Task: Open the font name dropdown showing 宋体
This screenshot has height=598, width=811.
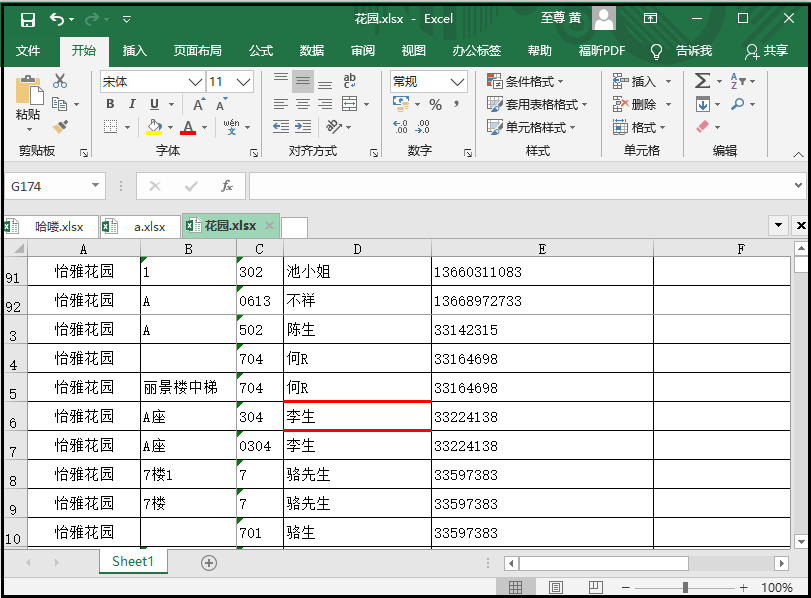Action: (x=152, y=82)
